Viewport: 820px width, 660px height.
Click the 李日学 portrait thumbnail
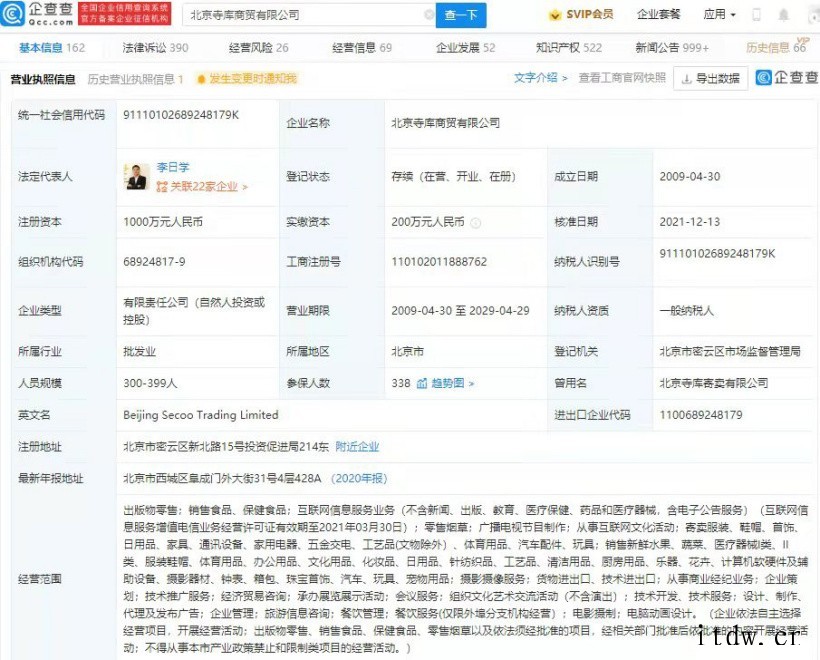pyautogui.click(x=136, y=176)
